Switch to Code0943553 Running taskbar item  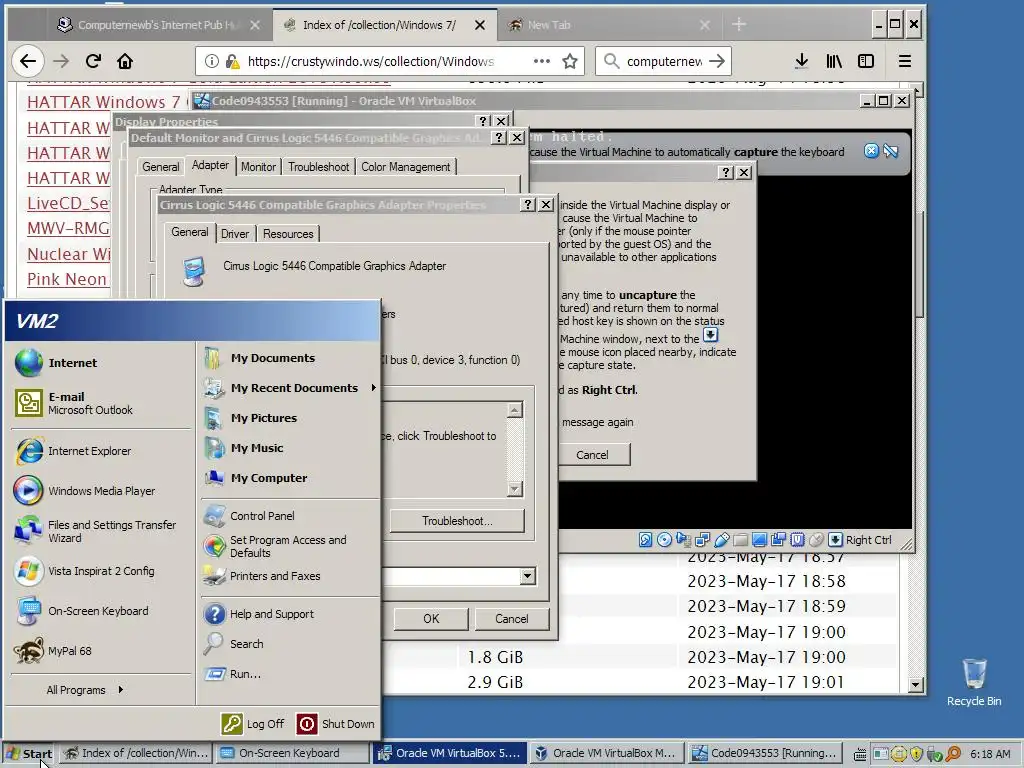(x=764, y=753)
